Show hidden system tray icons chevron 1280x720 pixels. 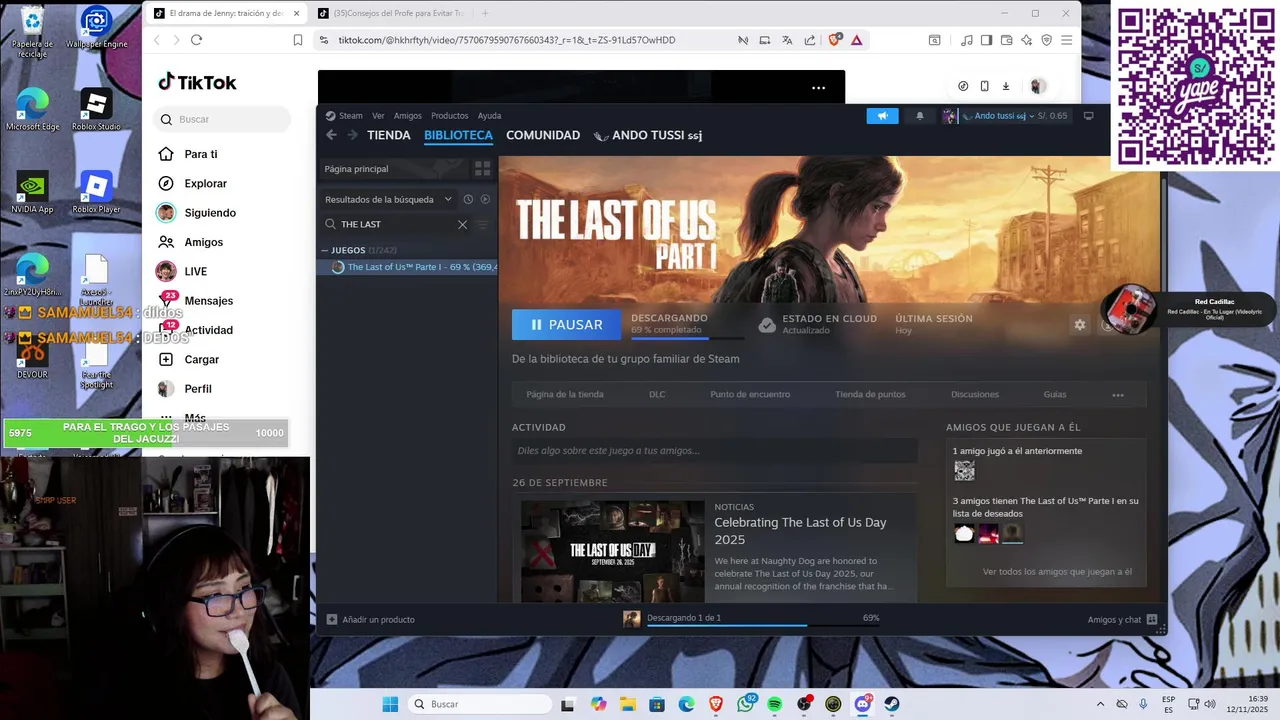point(1100,704)
